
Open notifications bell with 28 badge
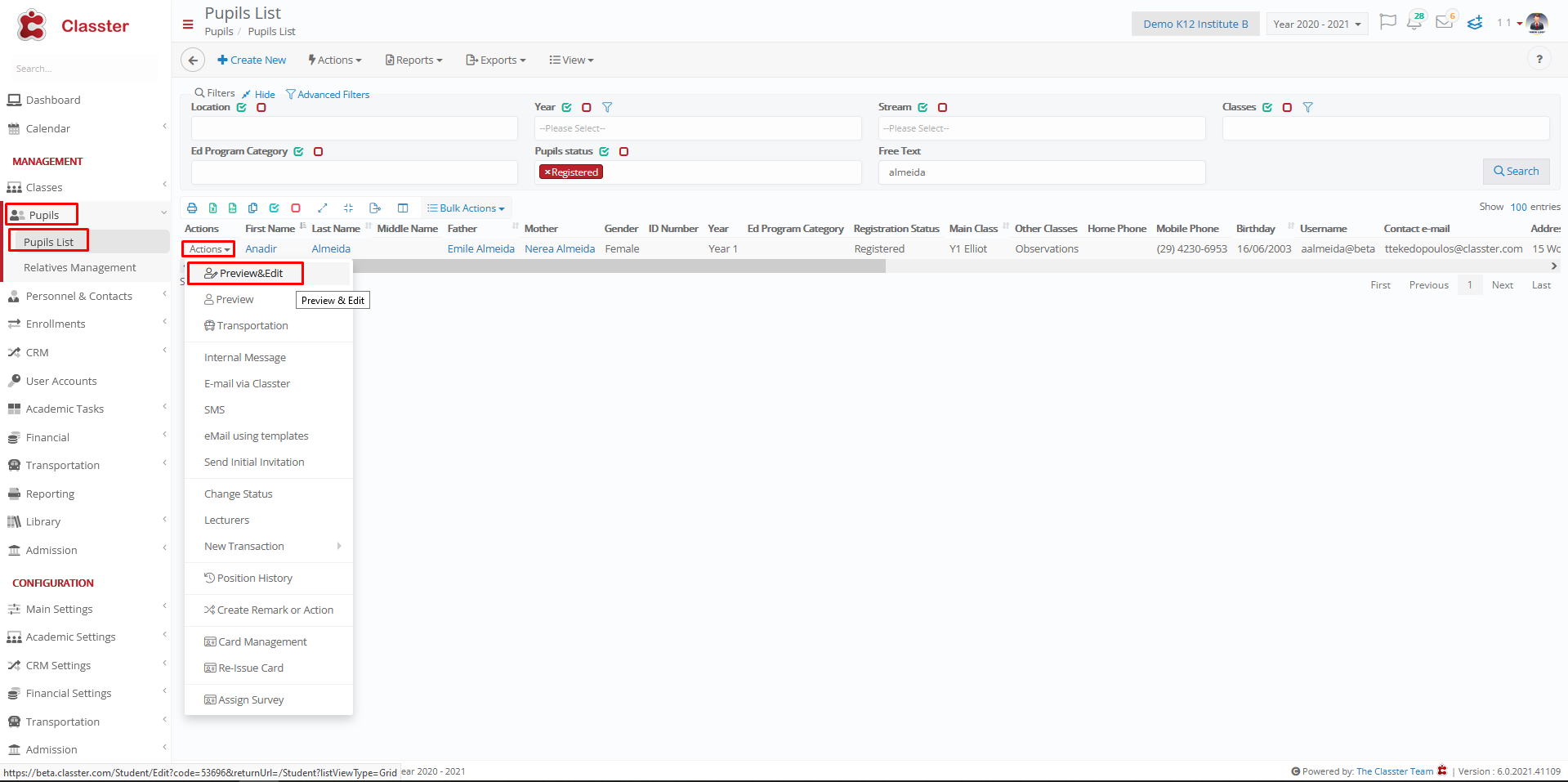click(1415, 22)
